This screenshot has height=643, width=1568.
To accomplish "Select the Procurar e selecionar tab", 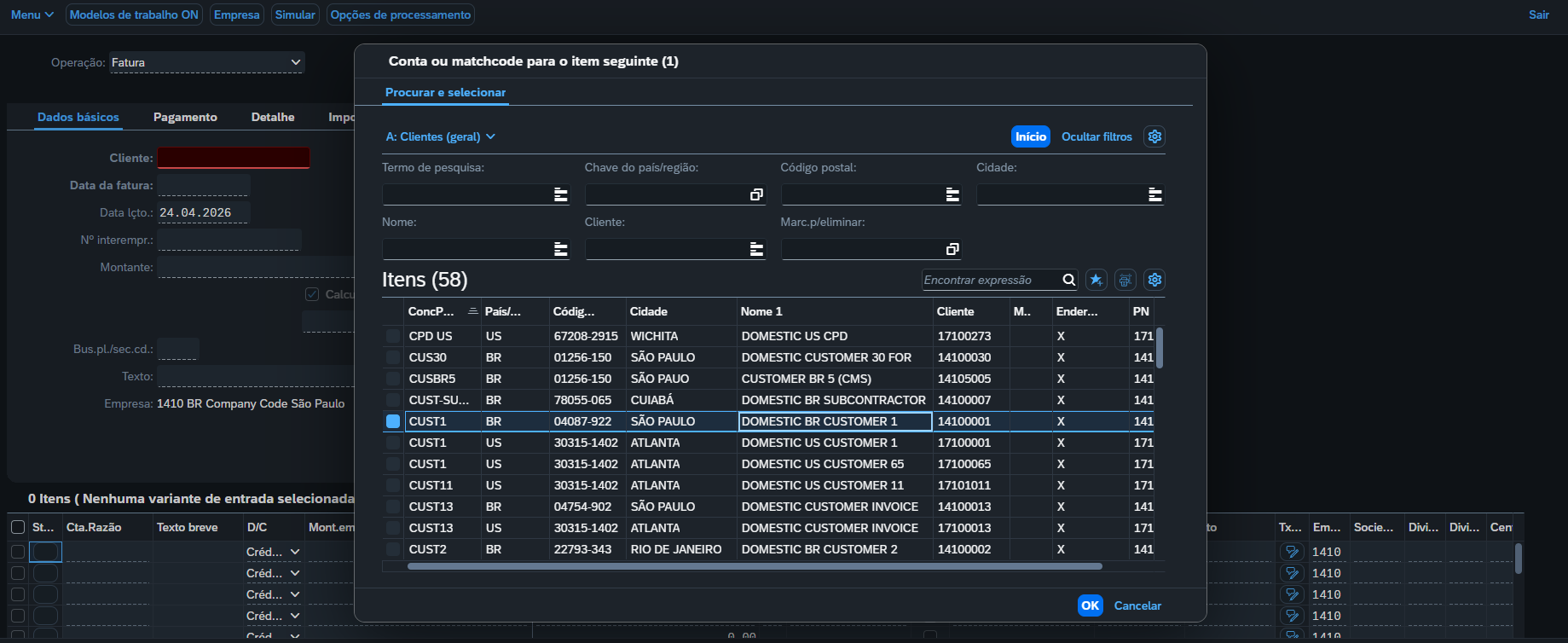I will [x=445, y=92].
